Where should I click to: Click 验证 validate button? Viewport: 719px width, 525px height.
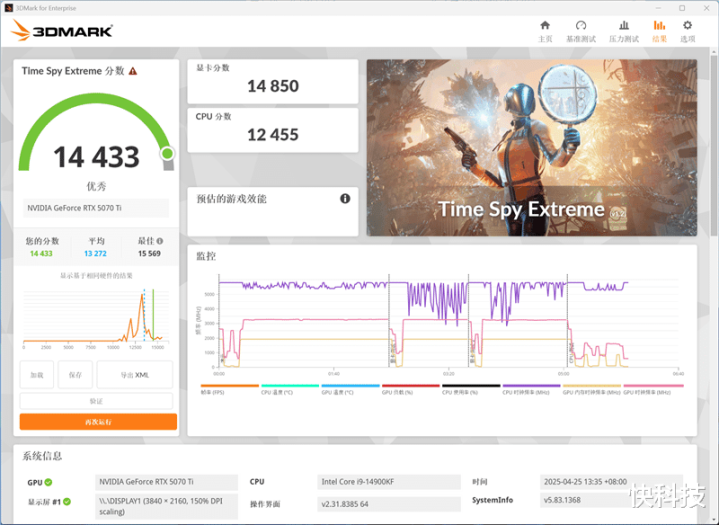tap(98, 400)
